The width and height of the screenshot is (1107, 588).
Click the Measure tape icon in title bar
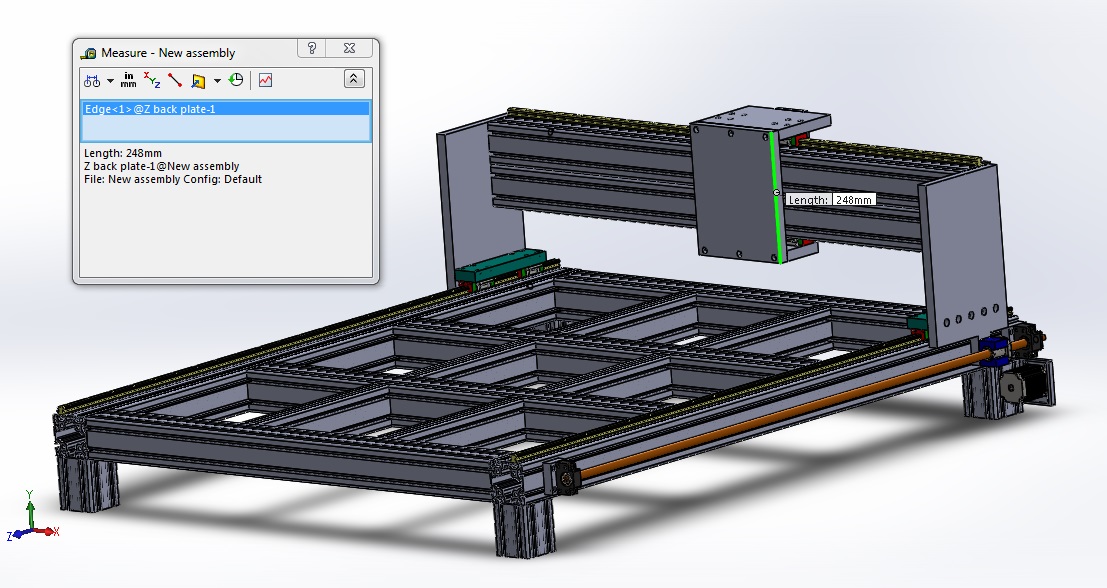tap(89, 53)
